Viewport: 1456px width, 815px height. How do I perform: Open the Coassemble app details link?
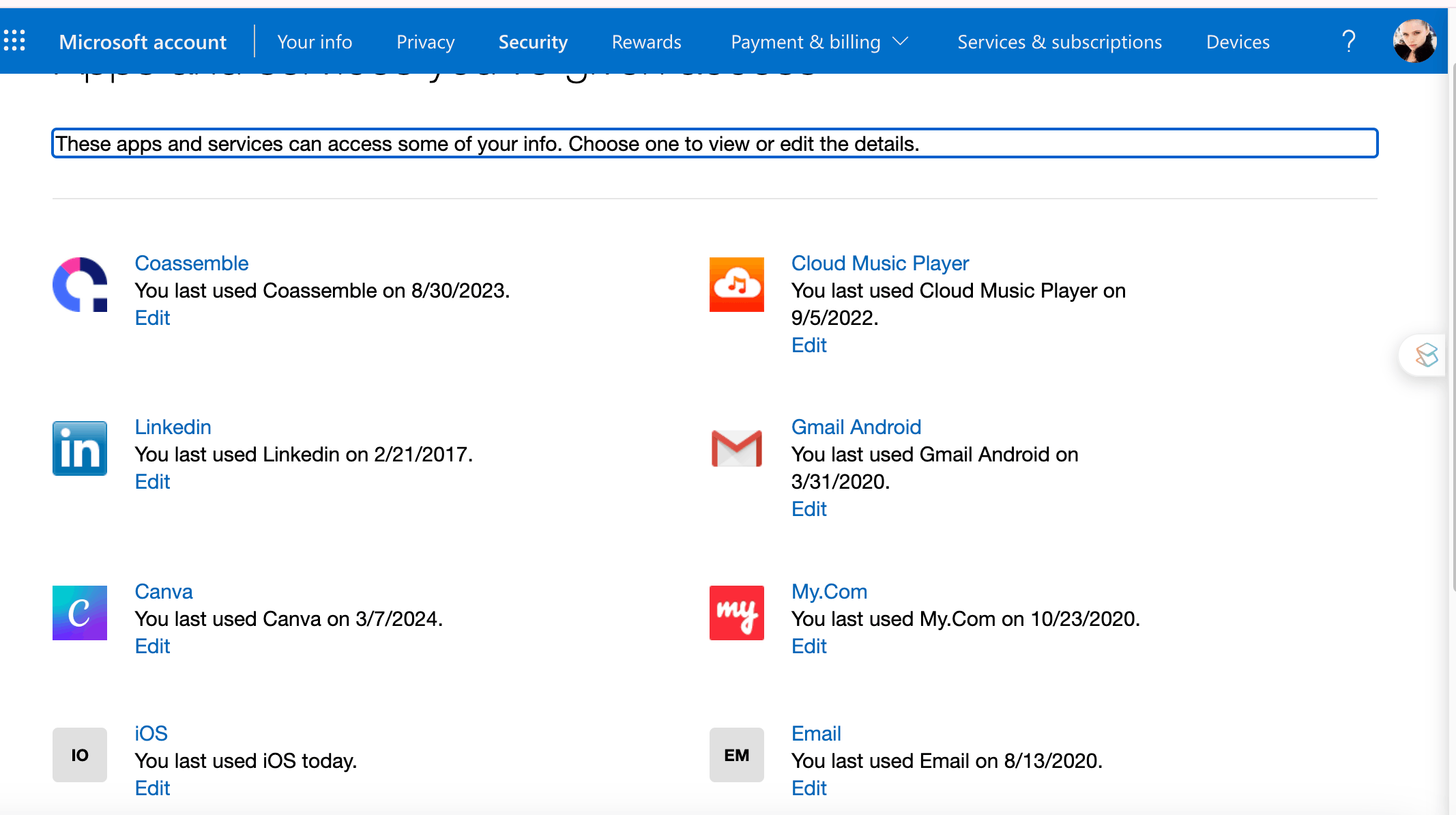[x=192, y=263]
